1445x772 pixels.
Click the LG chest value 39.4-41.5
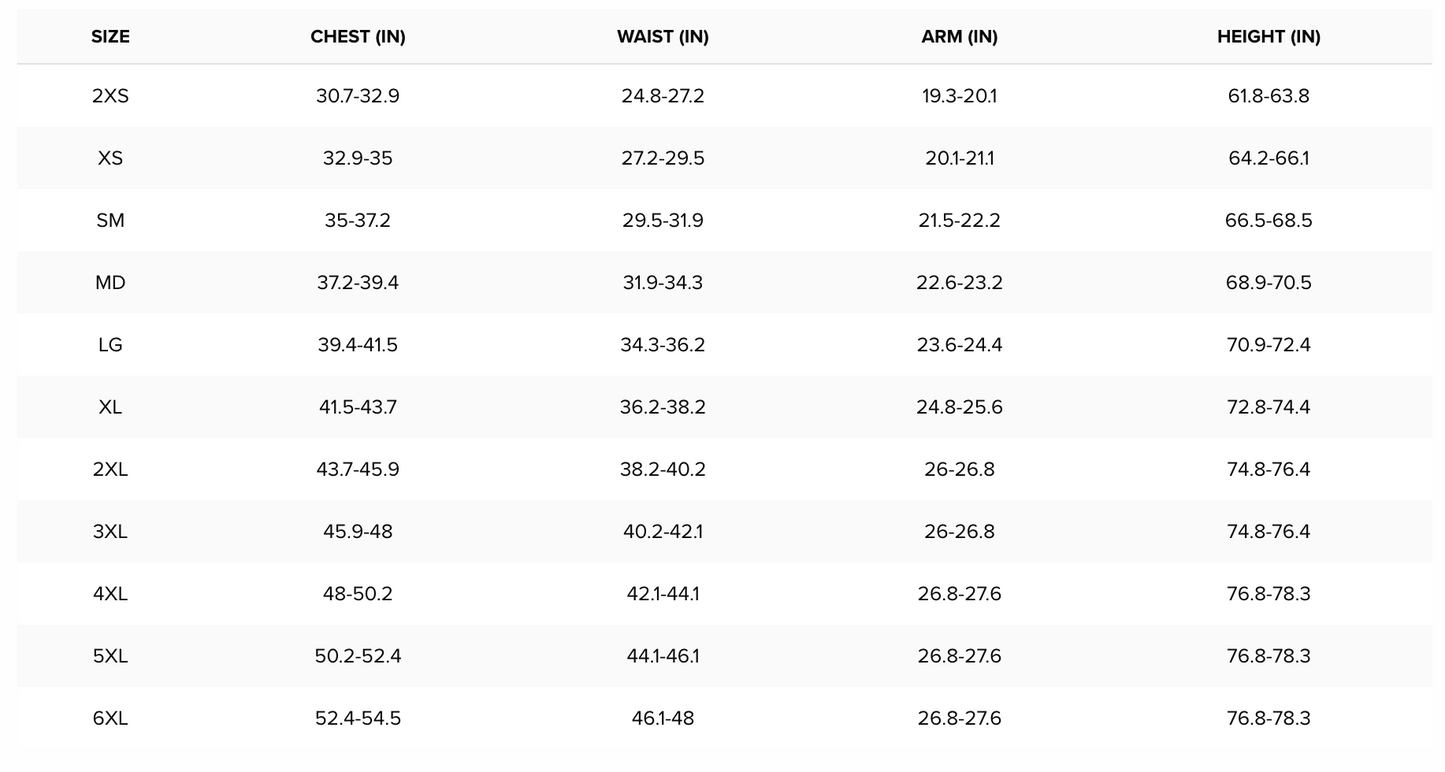pyautogui.click(x=358, y=344)
